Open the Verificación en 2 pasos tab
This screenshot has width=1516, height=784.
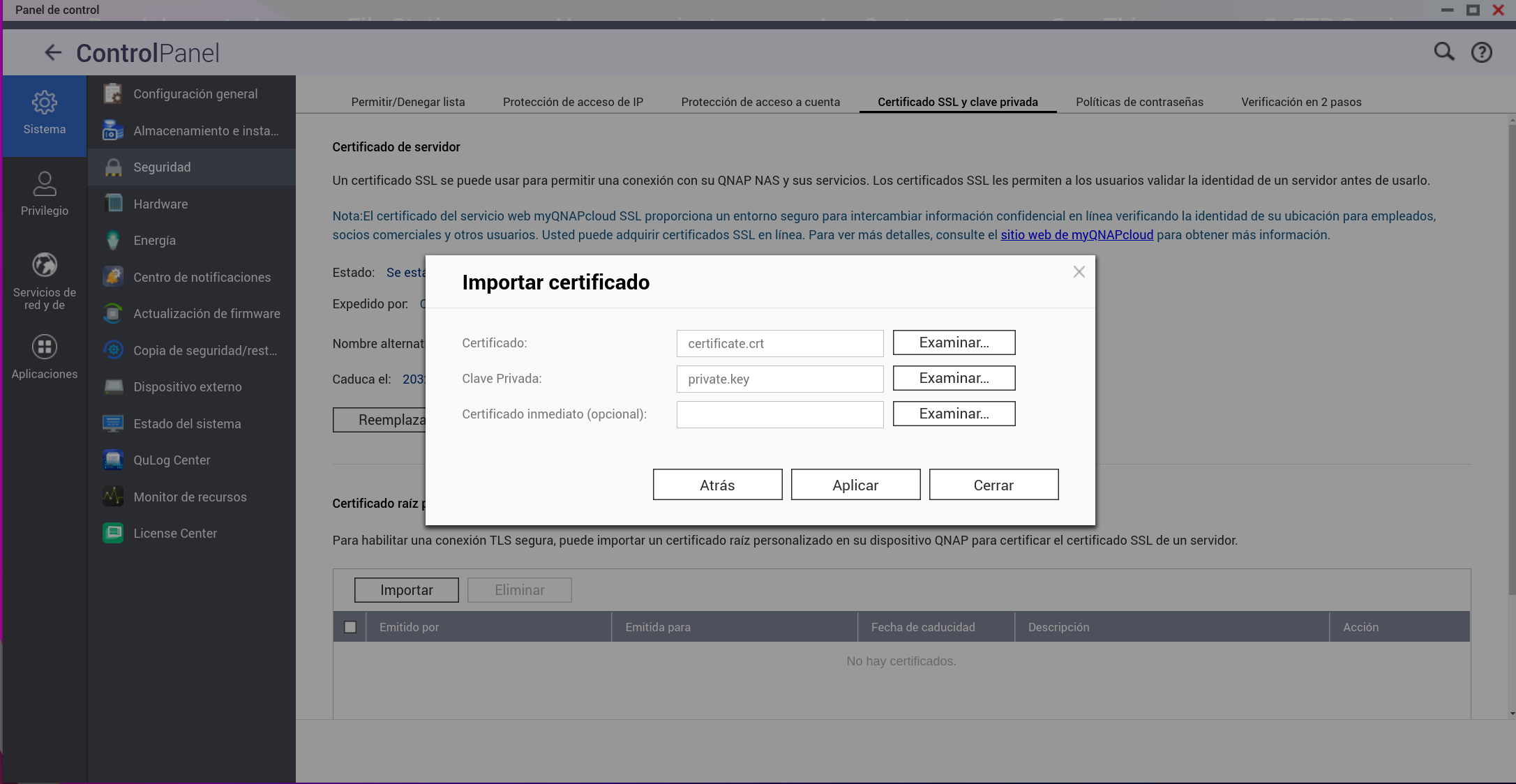click(x=1301, y=102)
